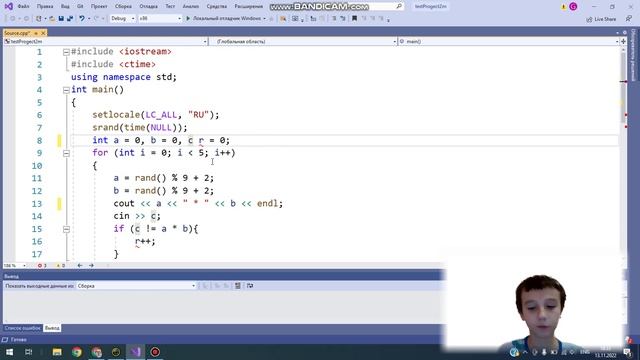Viewport: 640px width, 360px height.
Task: Click the Visual Studio logo icon
Action: pos(8,6)
